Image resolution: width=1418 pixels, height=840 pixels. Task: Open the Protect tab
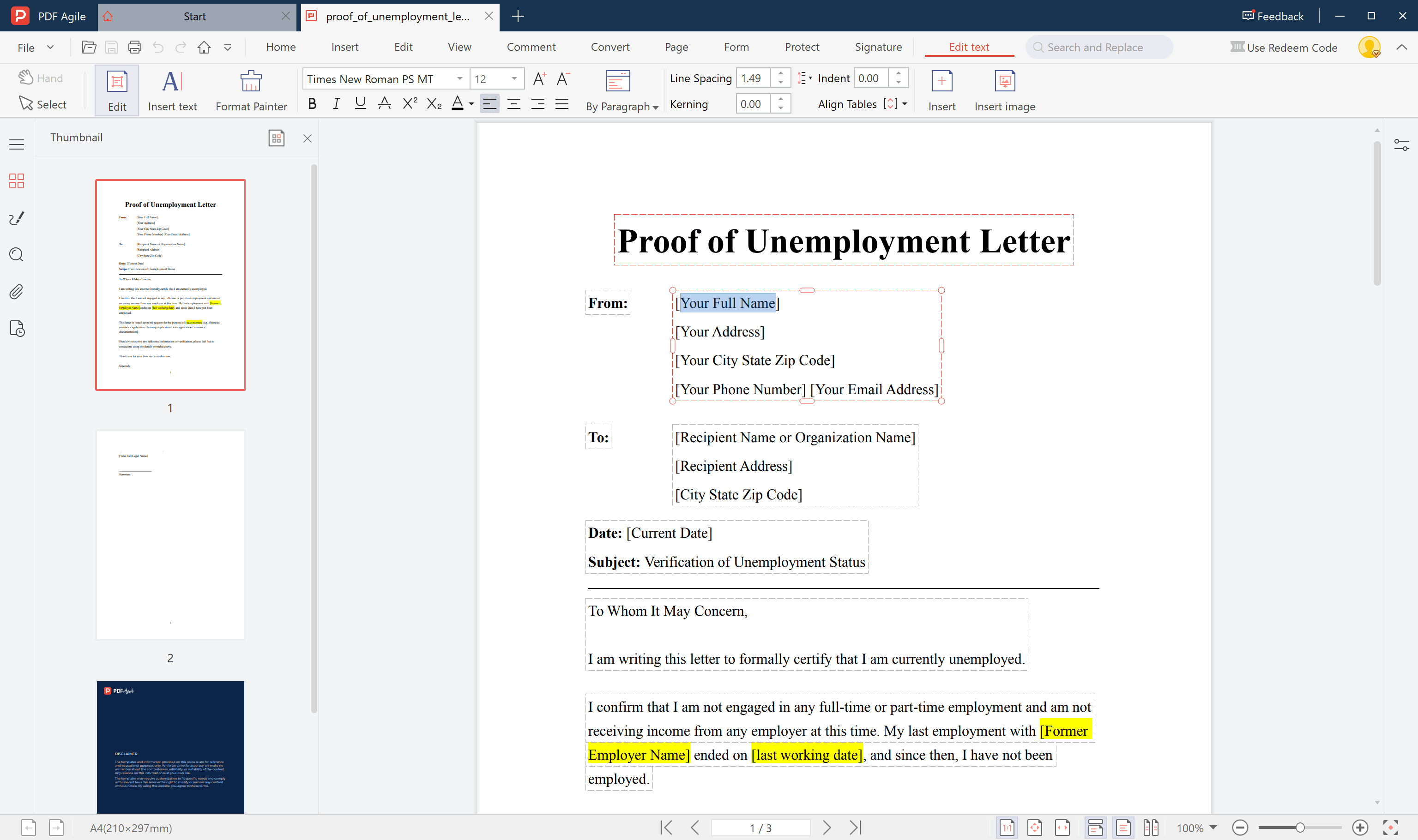pos(802,47)
